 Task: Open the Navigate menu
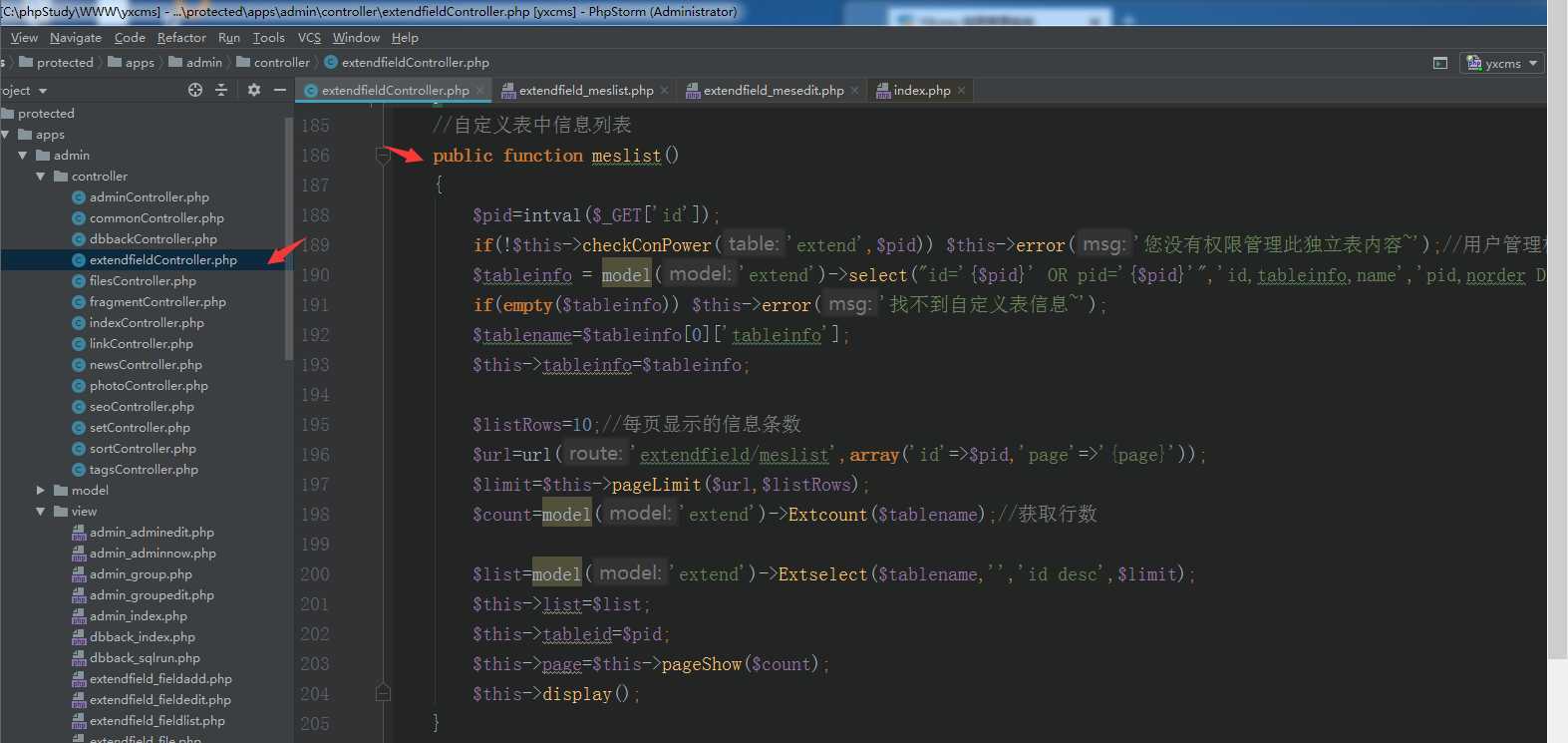tap(76, 38)
